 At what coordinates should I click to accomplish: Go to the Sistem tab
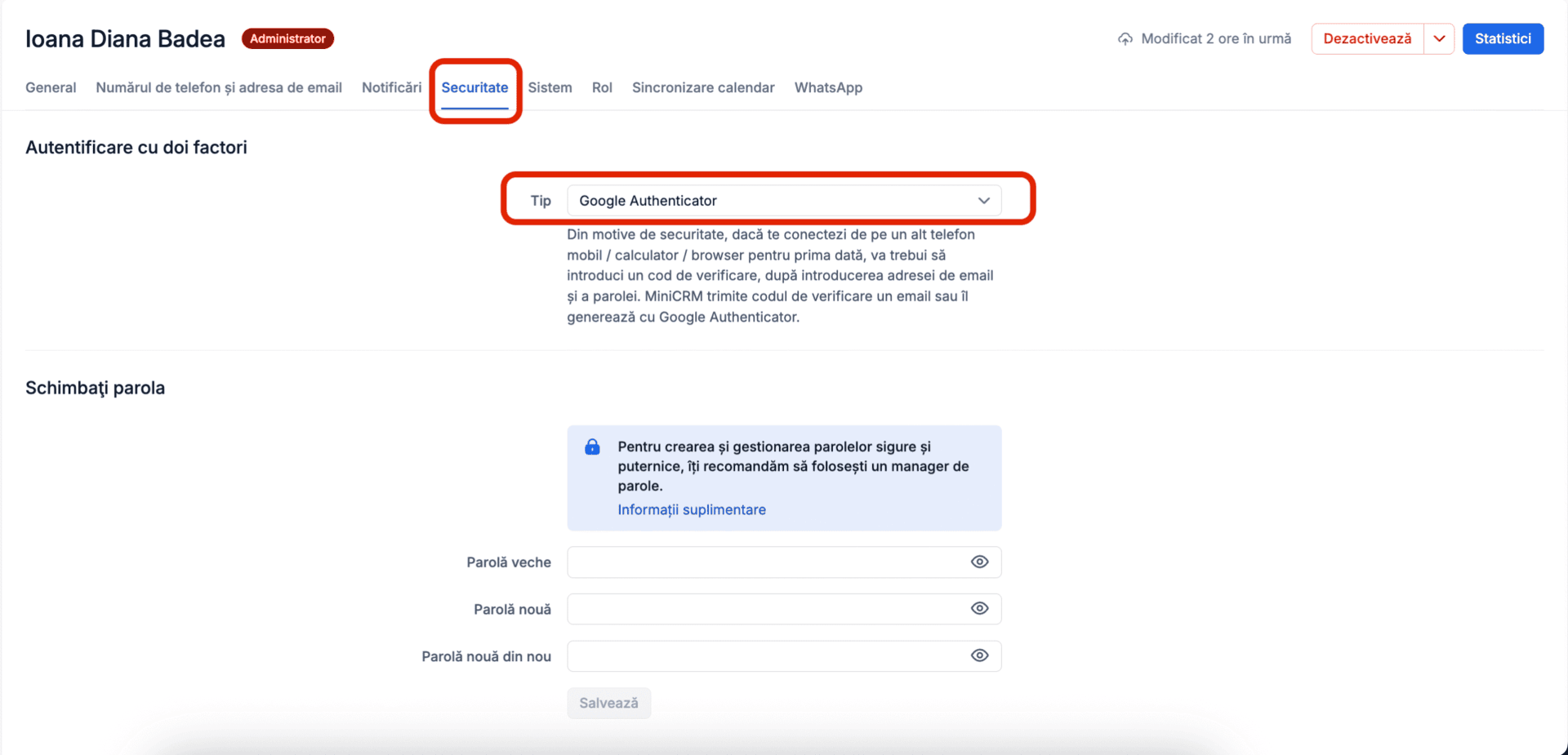[550, 87]
